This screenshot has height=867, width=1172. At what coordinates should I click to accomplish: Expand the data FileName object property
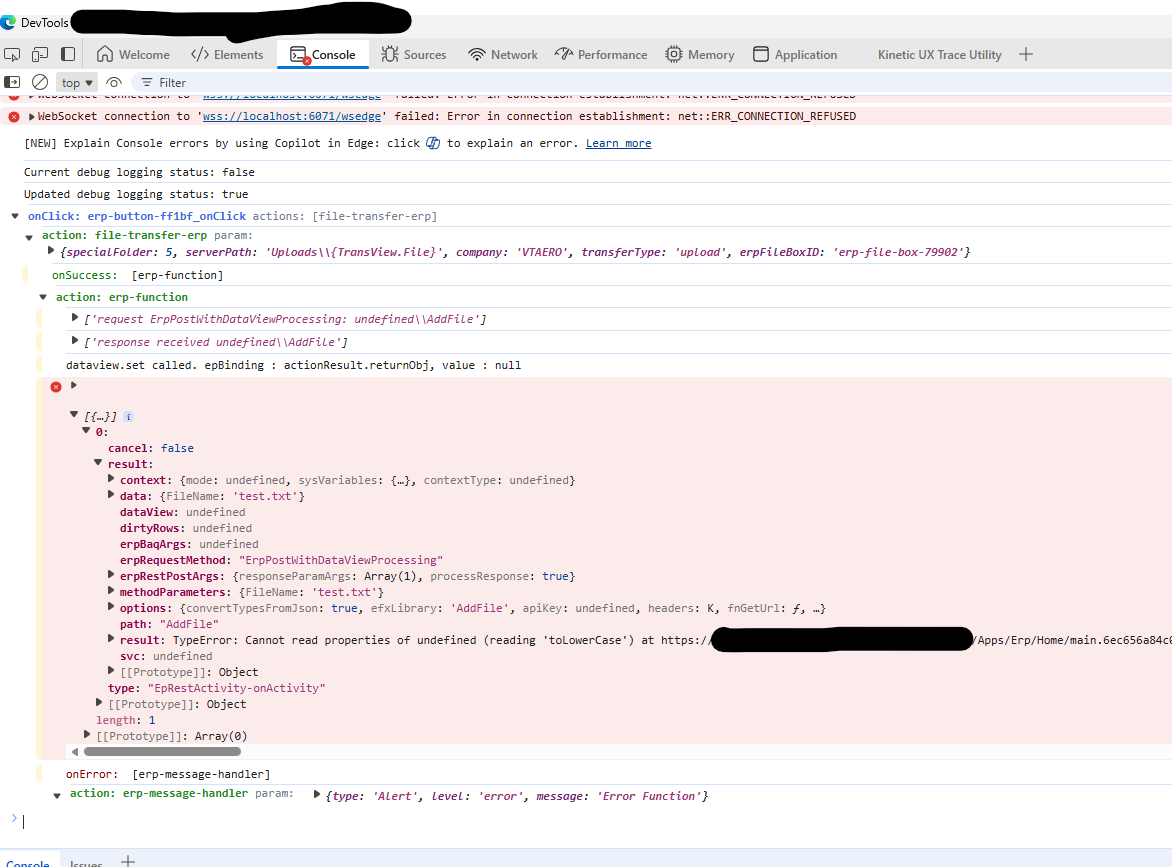click(x=111, y=496)
